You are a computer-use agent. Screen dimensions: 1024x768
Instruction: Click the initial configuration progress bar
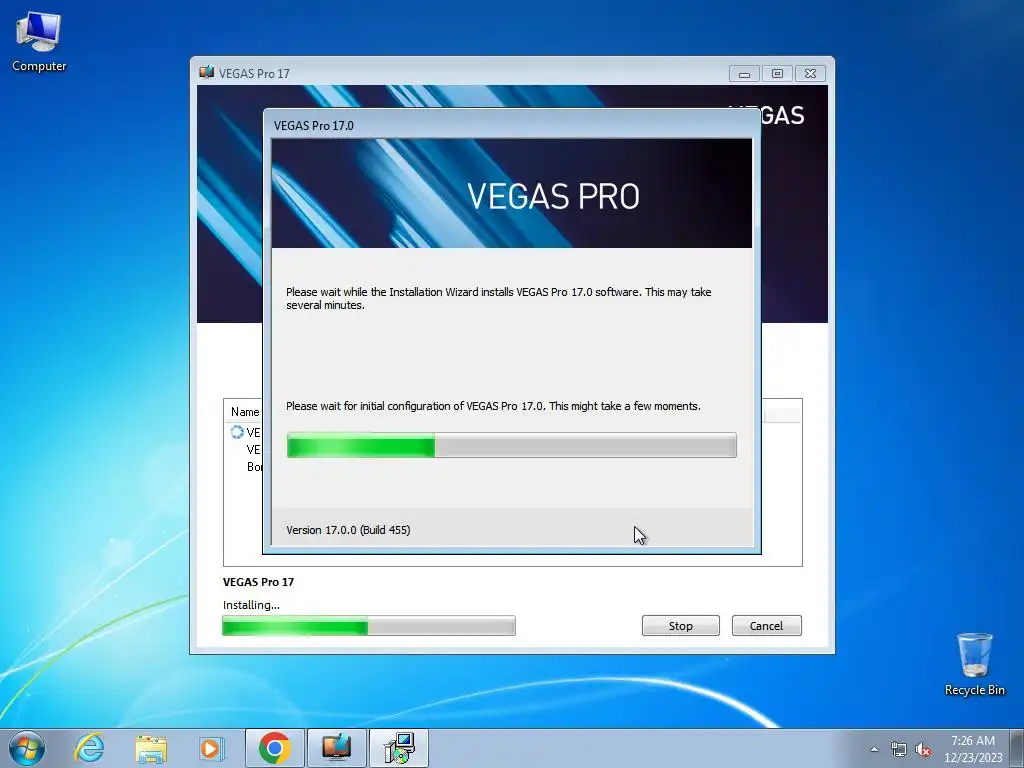[x=511, y=445]
